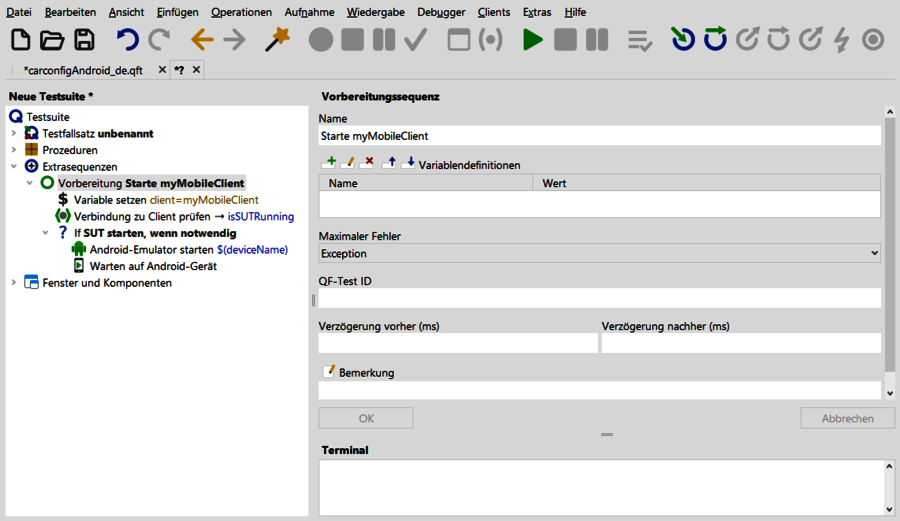
Task: Collapse the Extrasequenzen node
Action: pos(14,167)
